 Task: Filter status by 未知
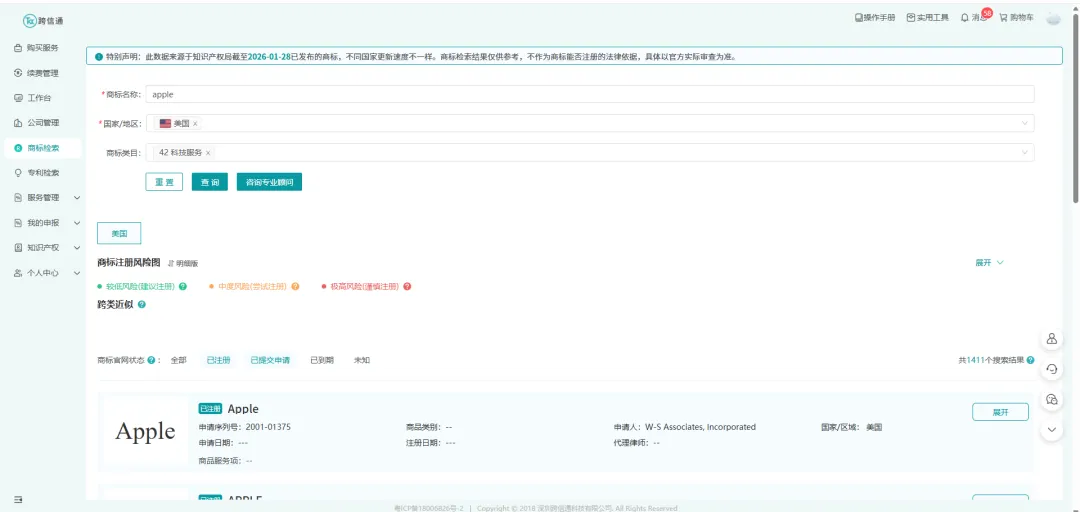362,360
